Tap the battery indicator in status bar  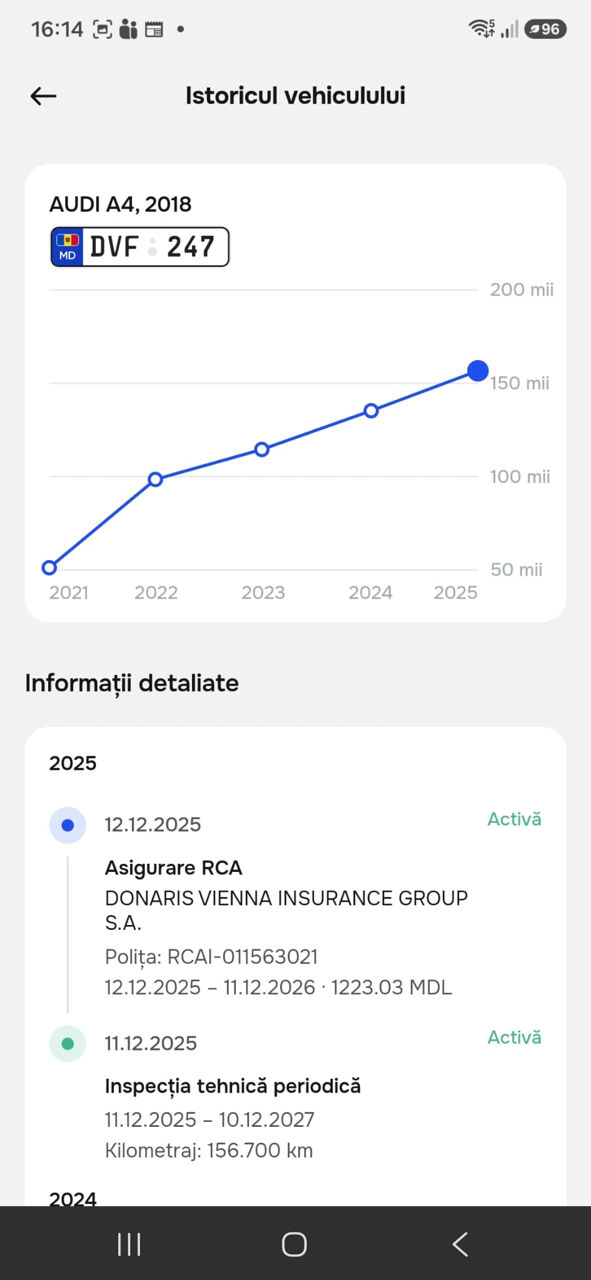(x=546, y=29)
